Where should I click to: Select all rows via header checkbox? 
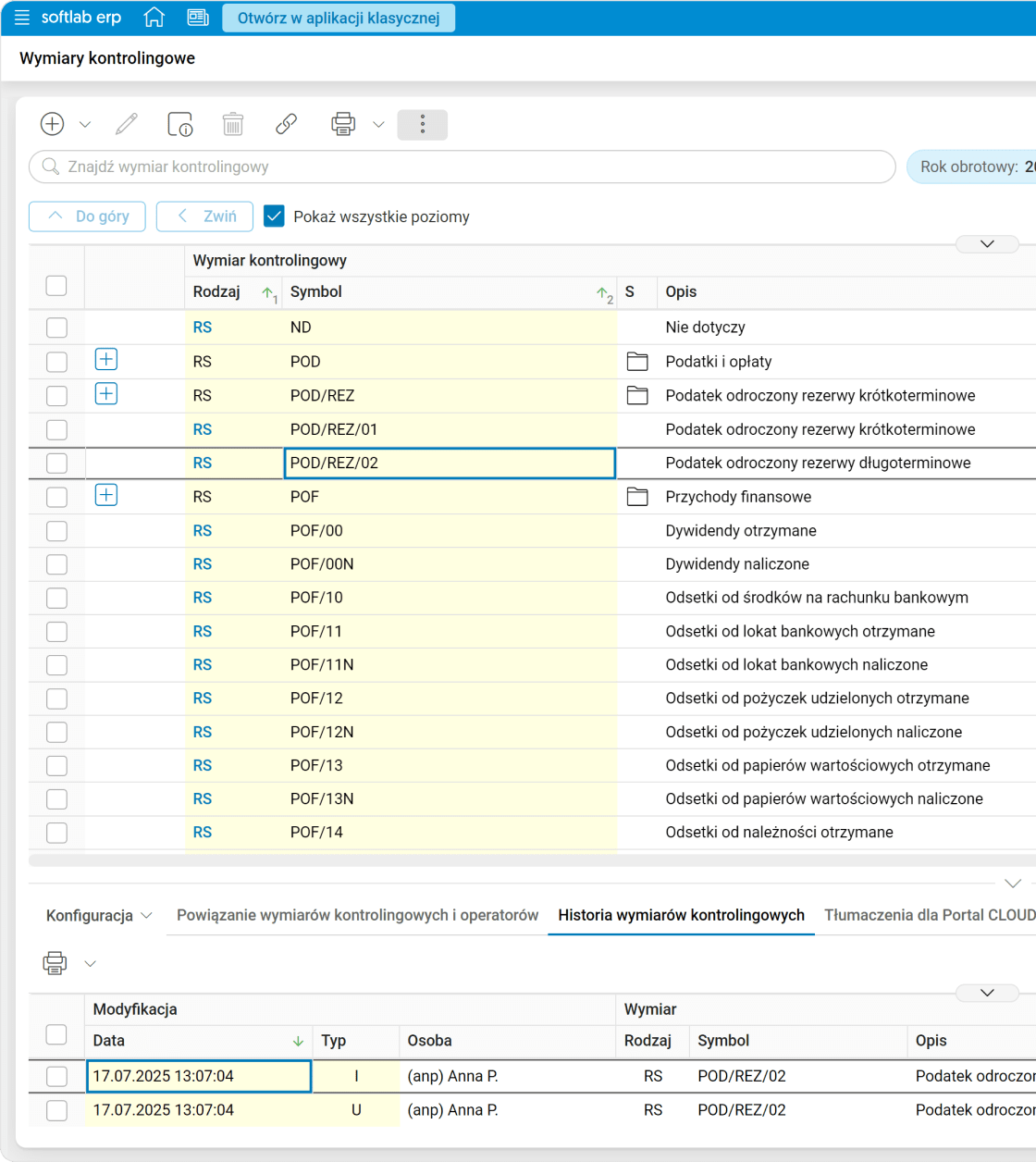tap(56, 286)
